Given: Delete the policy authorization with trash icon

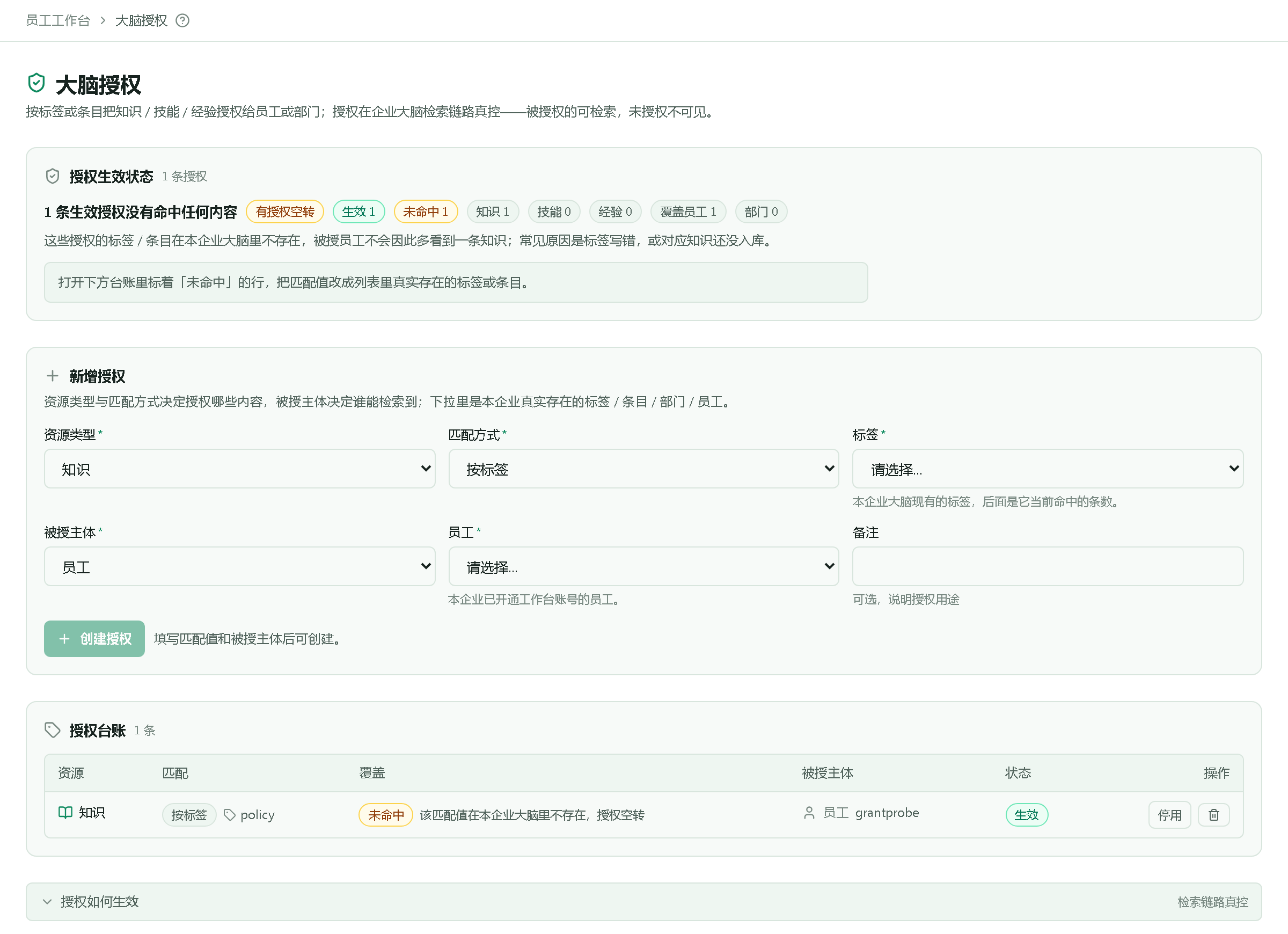Looking at the screenshot, I should 1213,815.
